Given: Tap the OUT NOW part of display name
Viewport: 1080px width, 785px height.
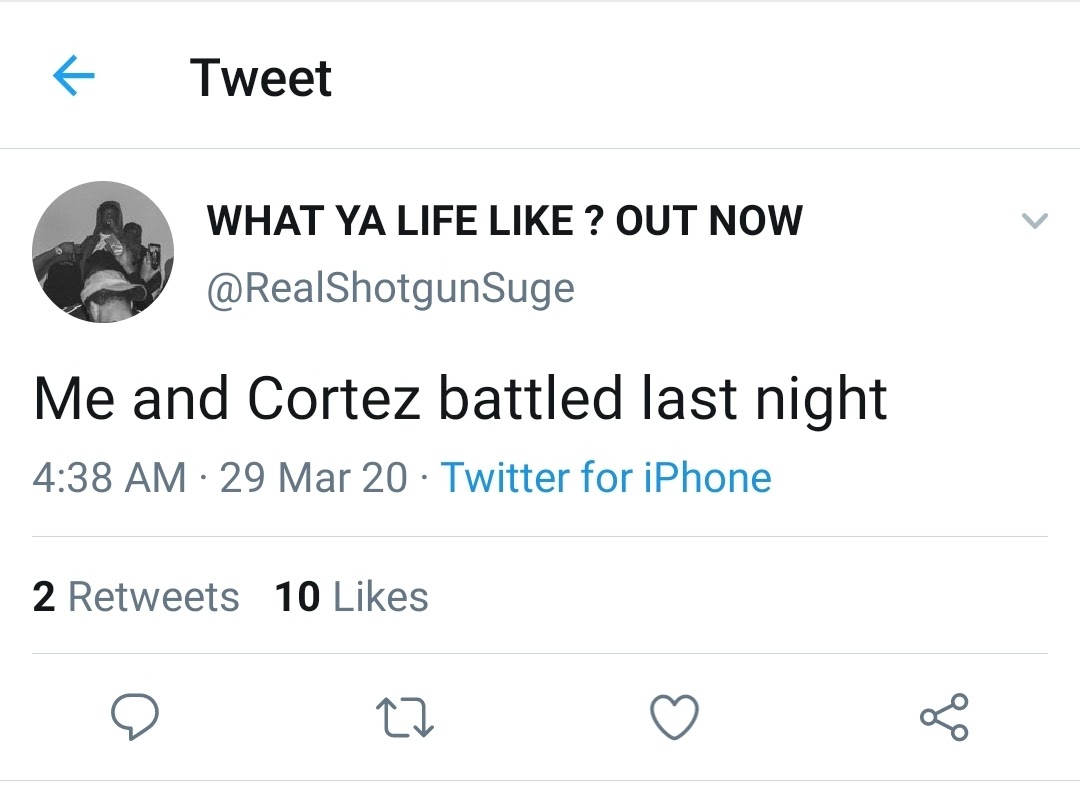Looking at the screenshot, I should point(709,221).
